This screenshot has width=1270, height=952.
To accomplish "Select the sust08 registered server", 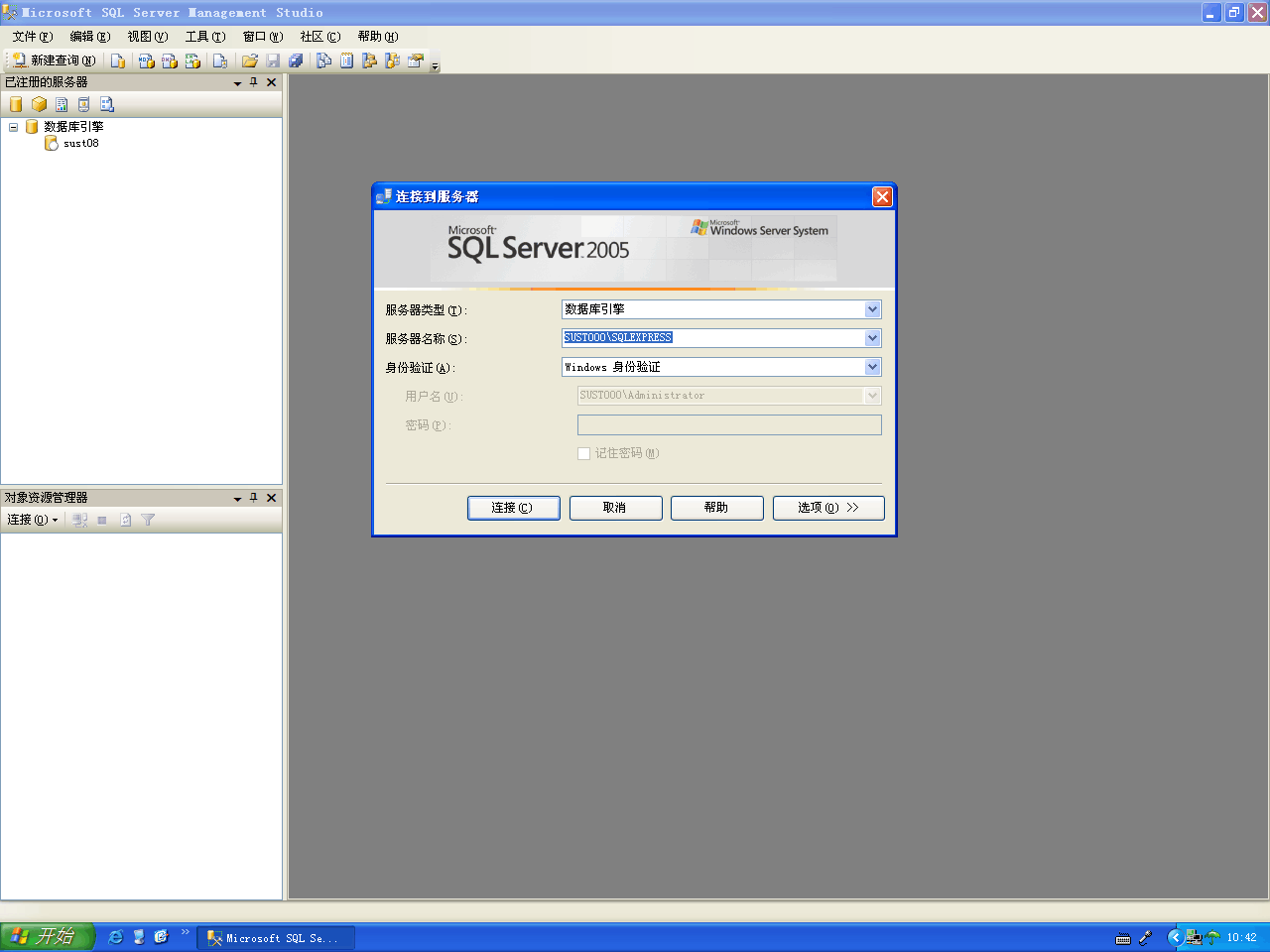I will pos(81,144).
